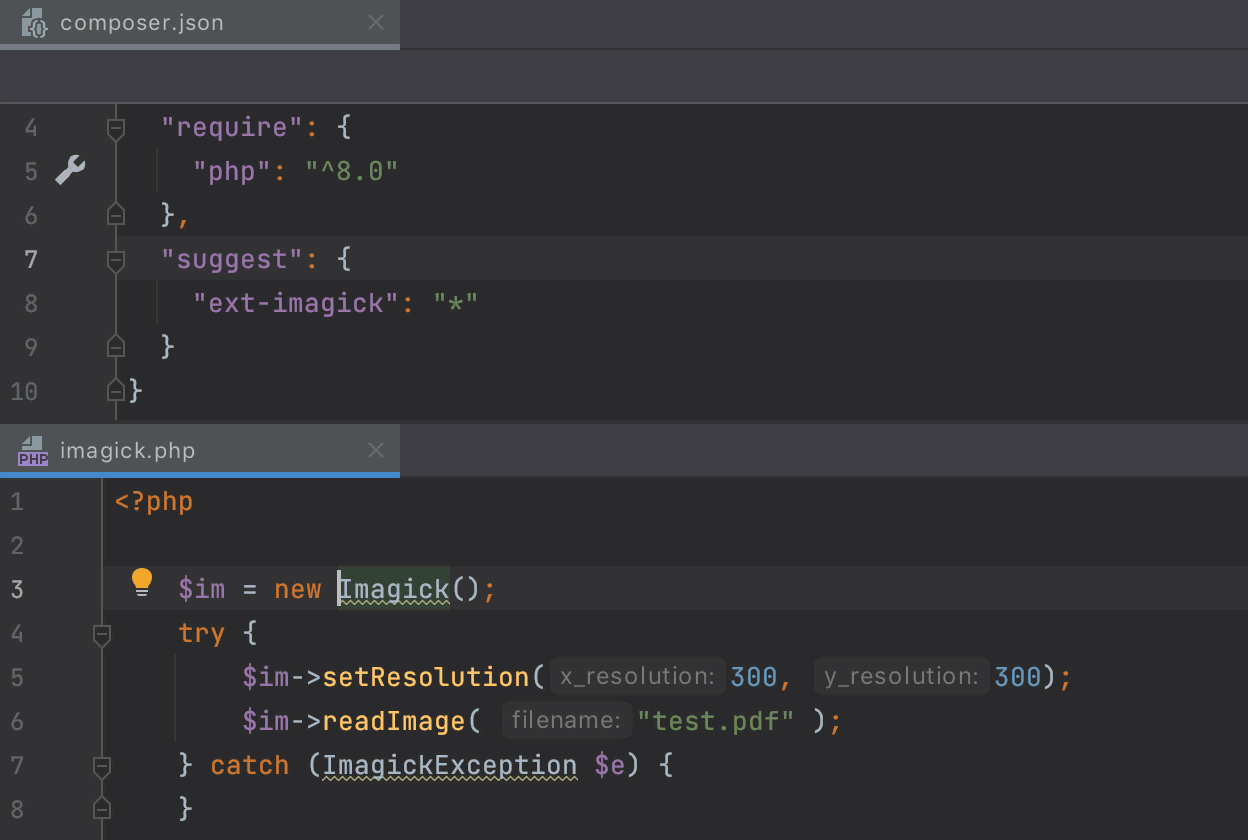Viewport: 1248px width, 840px height.
Task: Open the intention lightbulb on line 3
Action: tap(141, 581)
